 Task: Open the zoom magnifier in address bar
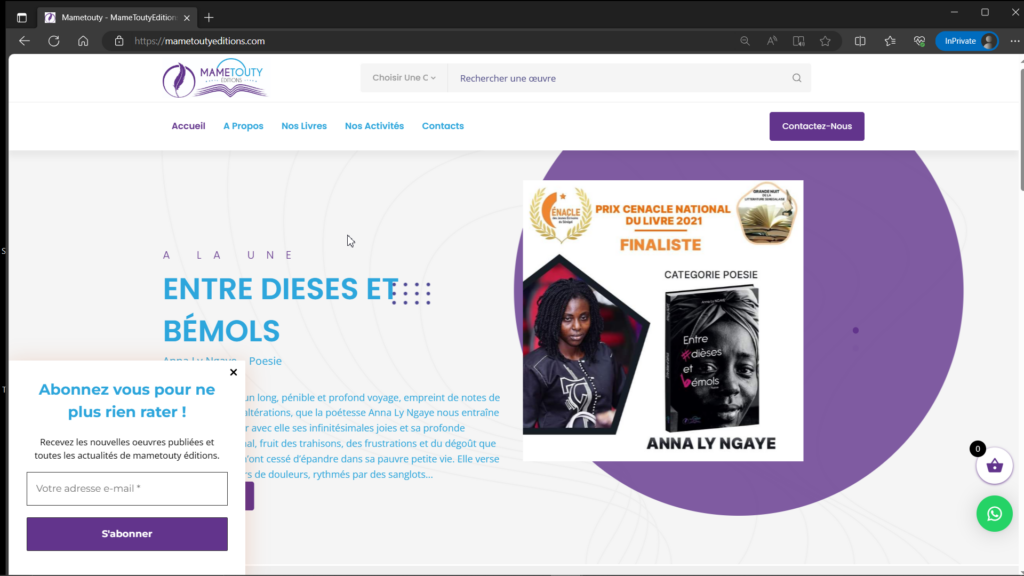744,40
